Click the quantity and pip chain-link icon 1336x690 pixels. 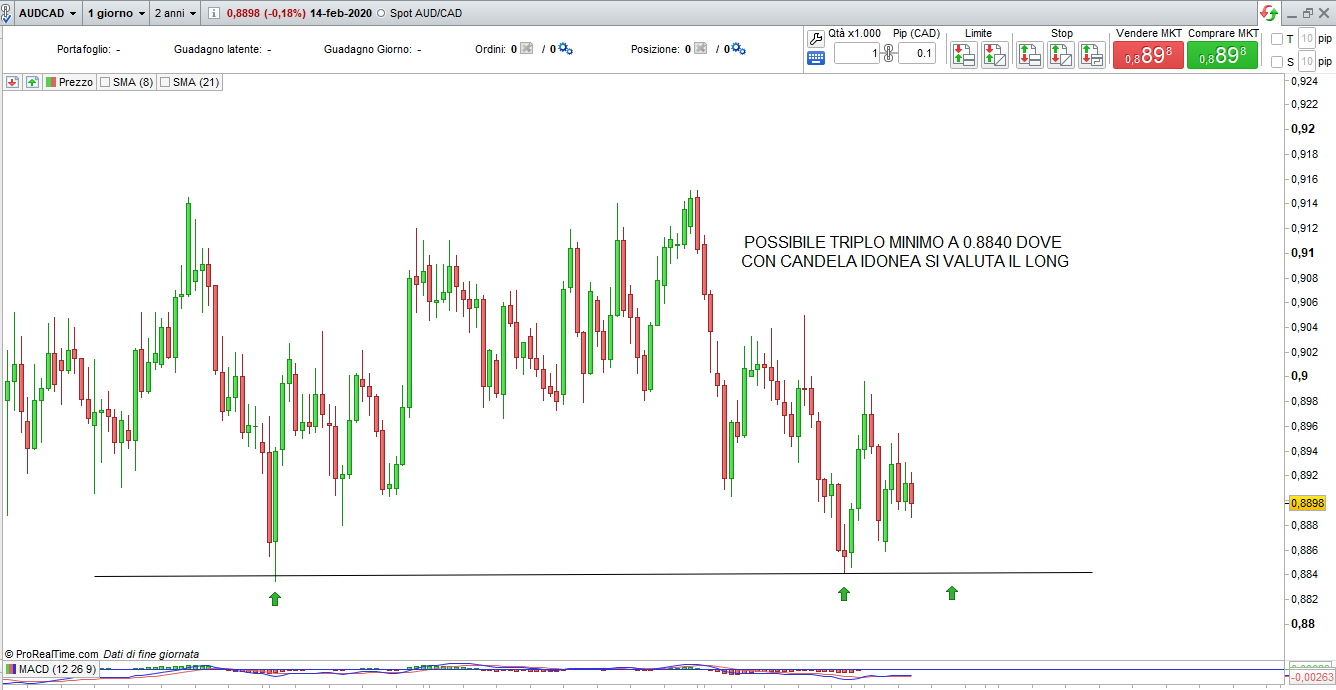coord(887,53)
